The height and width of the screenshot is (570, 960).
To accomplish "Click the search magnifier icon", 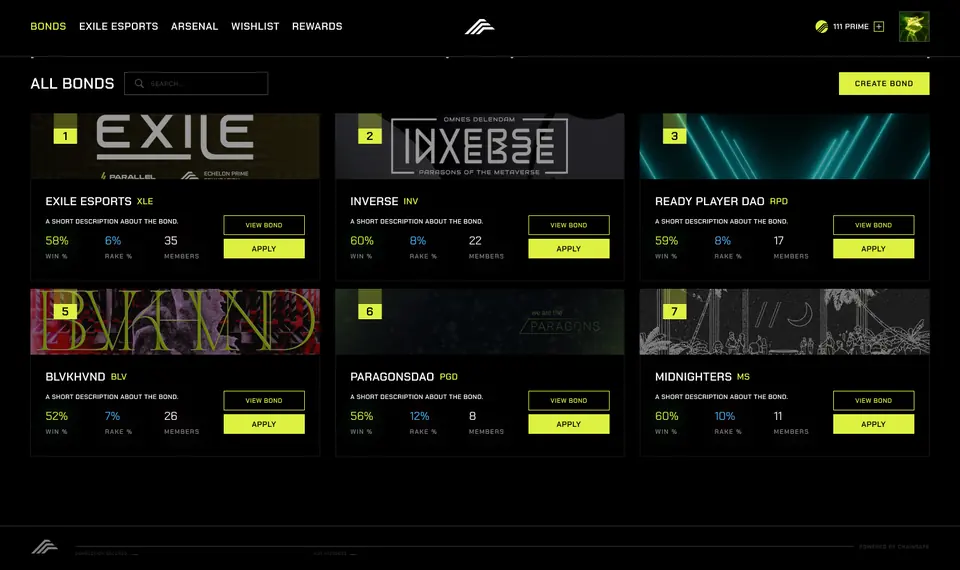I will pyautogui.click(x=139, y=83).
